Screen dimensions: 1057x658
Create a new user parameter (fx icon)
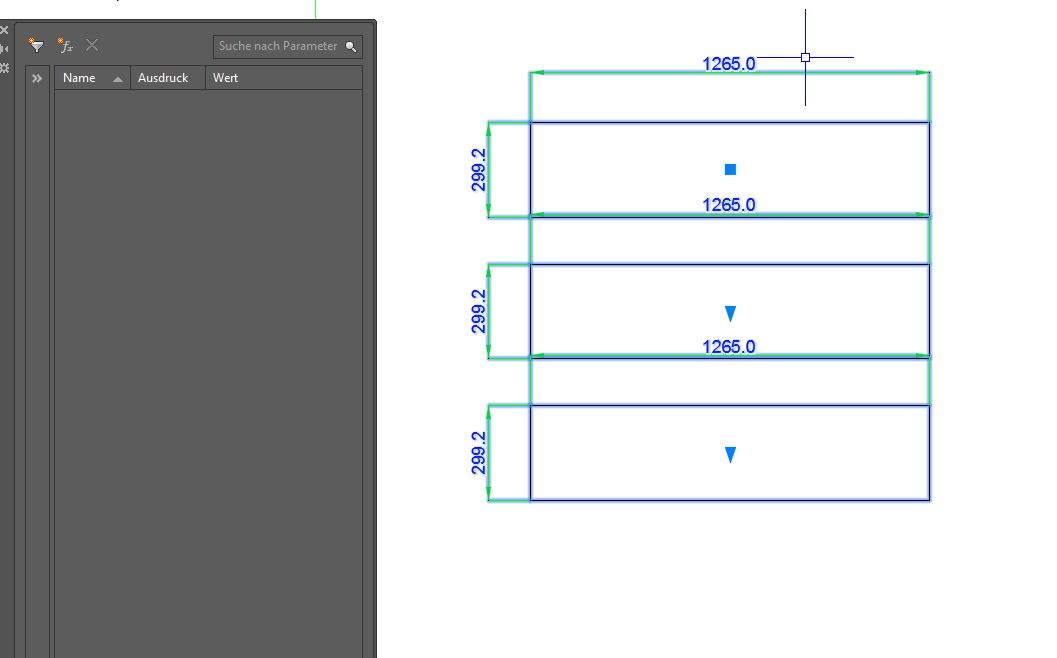click(66, 45)
